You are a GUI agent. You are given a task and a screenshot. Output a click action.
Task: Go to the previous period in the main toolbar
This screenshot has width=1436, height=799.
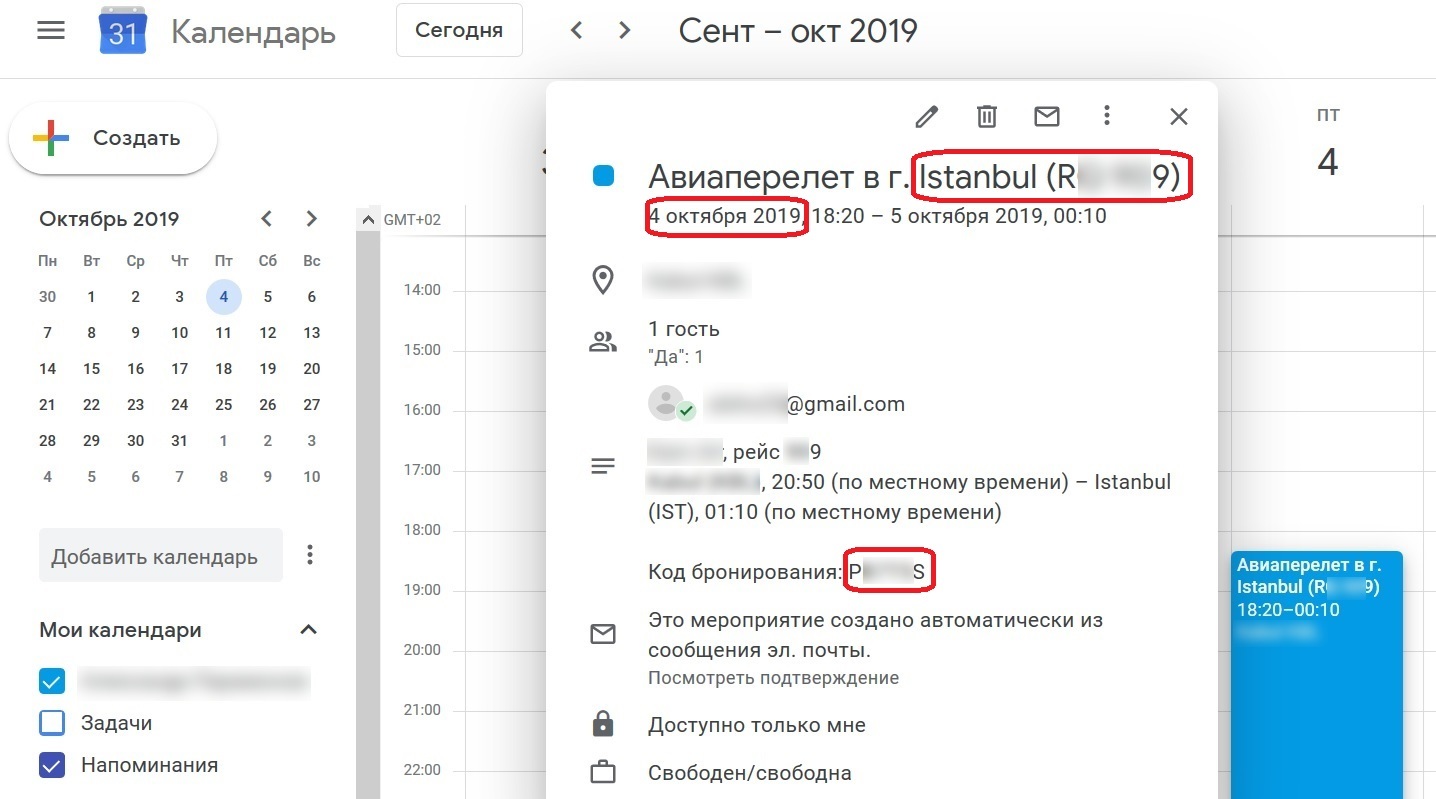[576, 30]
